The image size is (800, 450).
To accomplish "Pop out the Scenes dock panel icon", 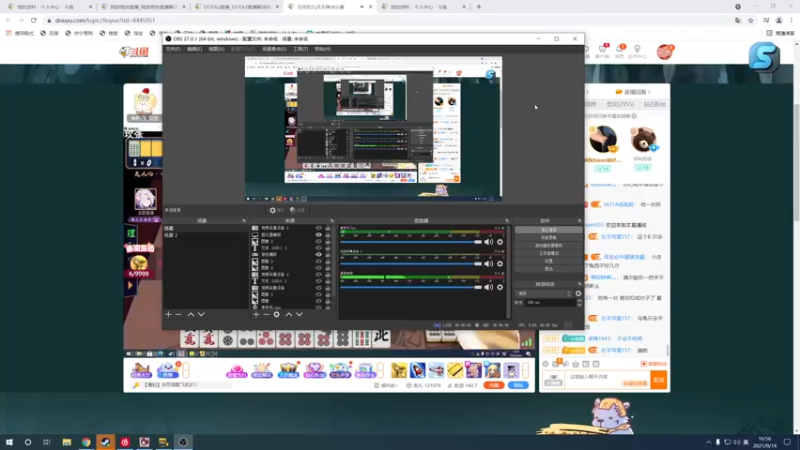I will 244,221.
